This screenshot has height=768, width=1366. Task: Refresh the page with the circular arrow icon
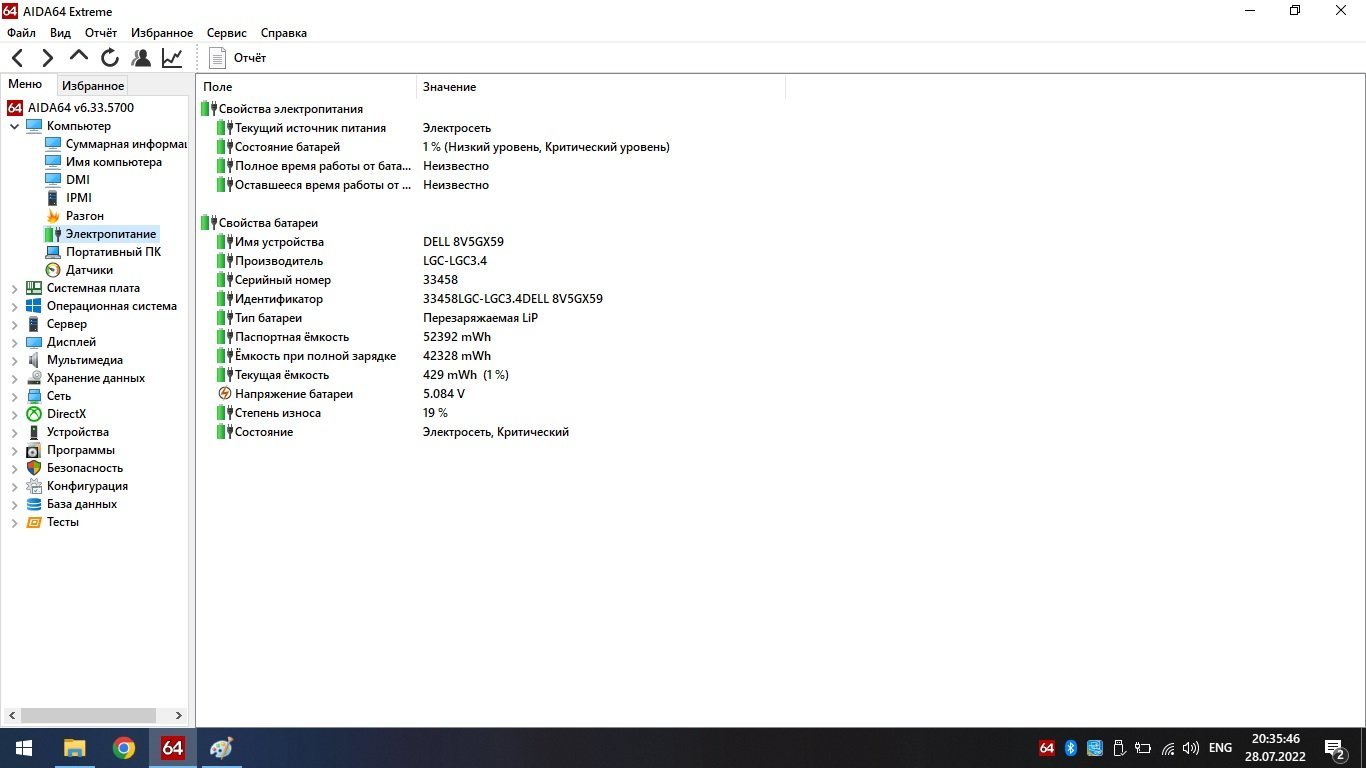click(110, 58)
